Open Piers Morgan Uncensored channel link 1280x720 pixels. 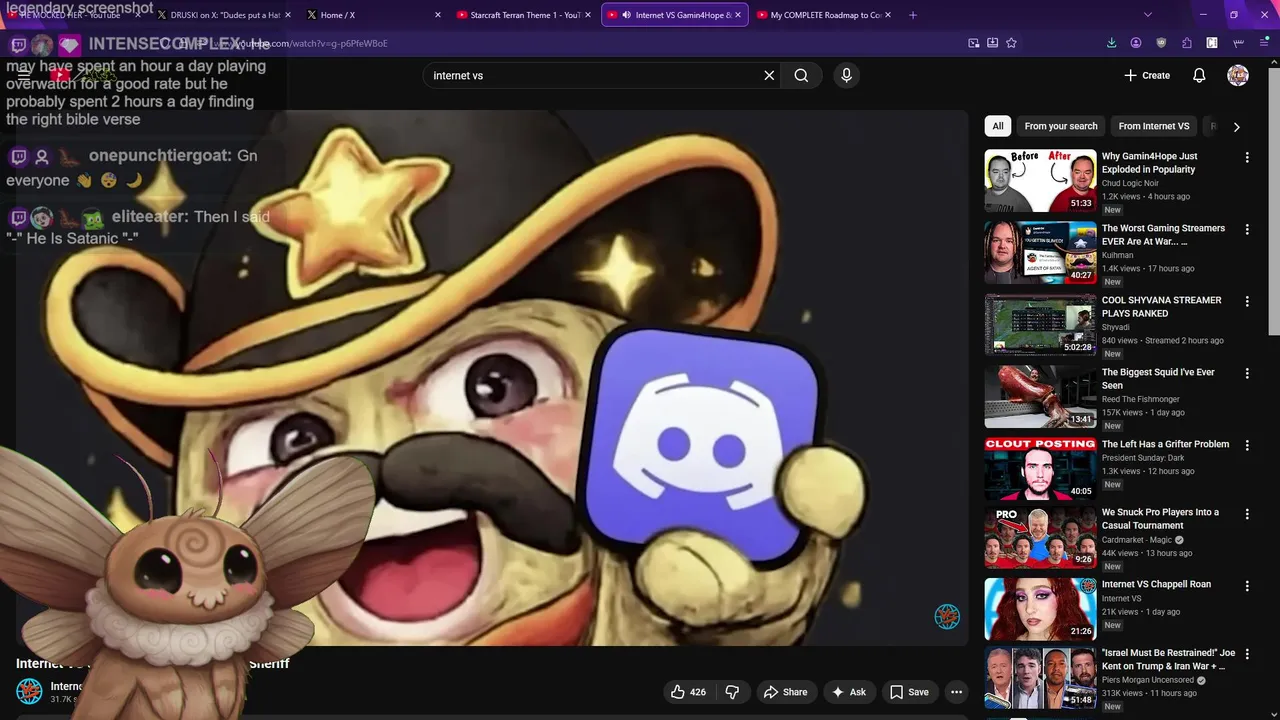click(x=1148, y=680)
